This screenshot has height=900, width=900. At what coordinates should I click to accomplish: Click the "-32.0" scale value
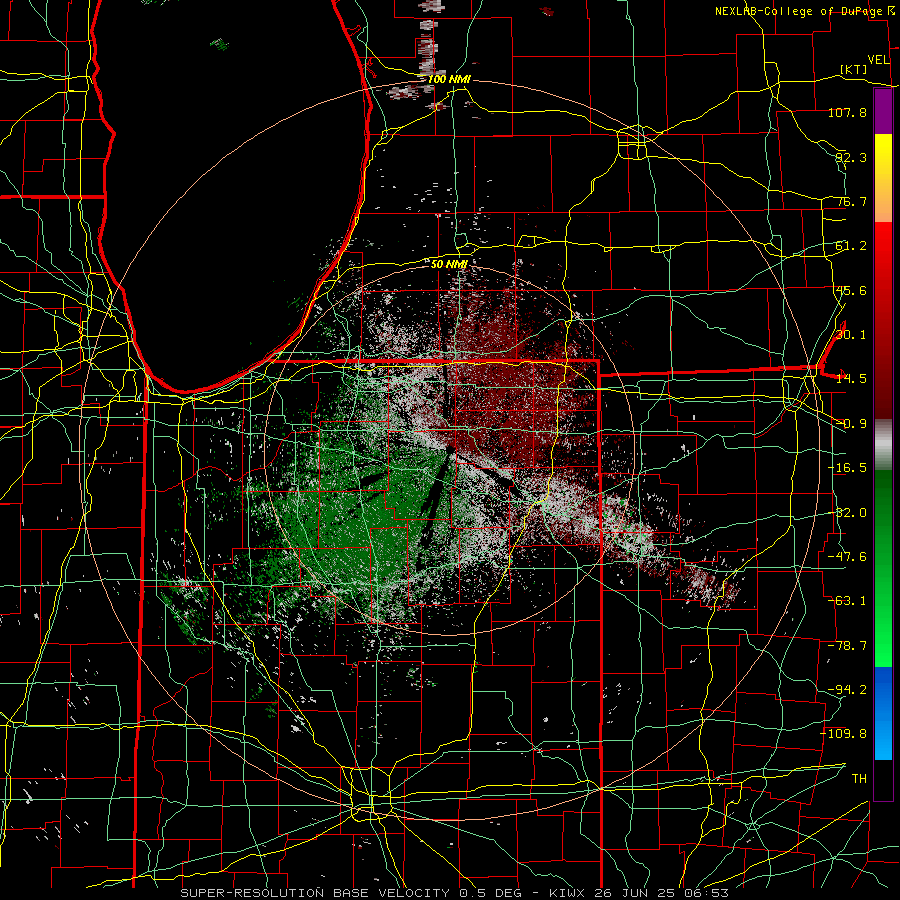click(847, 513)
